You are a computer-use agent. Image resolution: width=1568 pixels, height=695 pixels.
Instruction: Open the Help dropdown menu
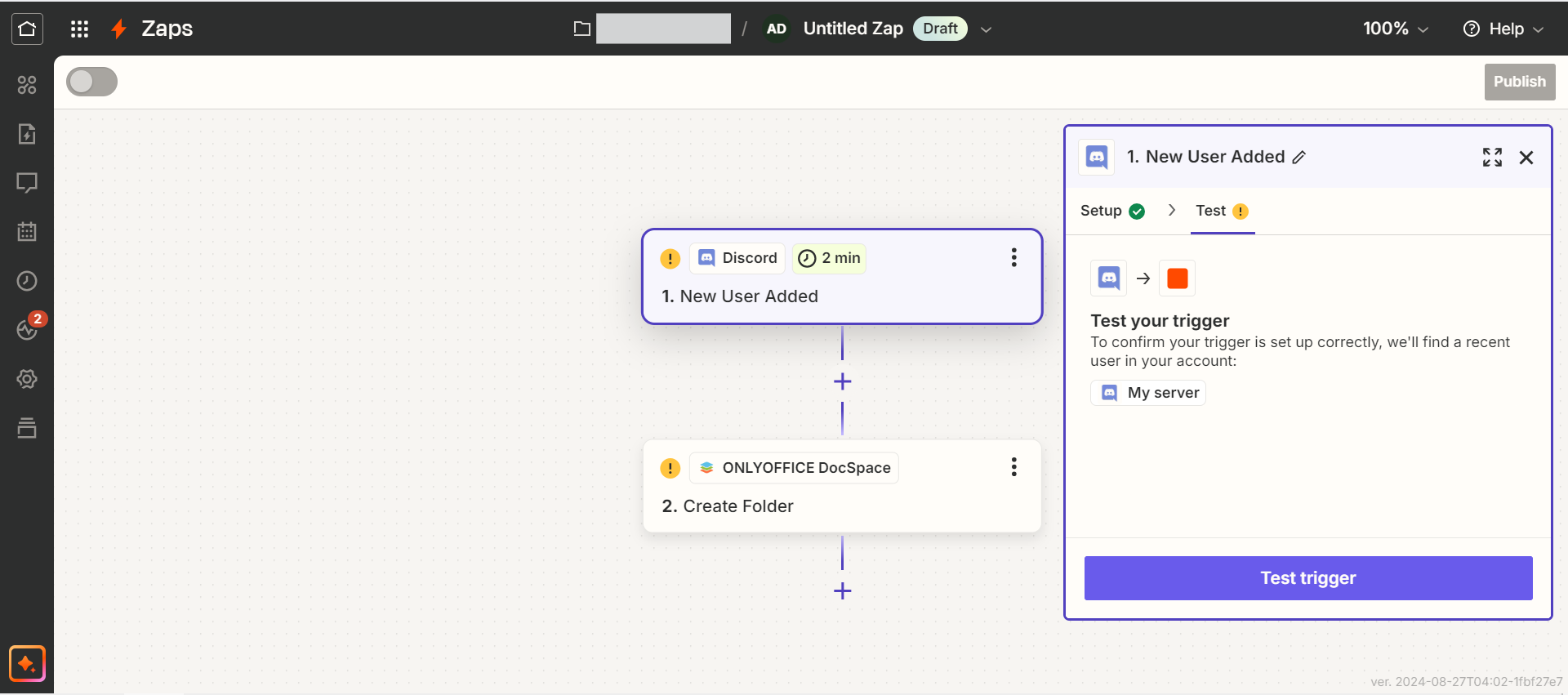coord(1503,29)
